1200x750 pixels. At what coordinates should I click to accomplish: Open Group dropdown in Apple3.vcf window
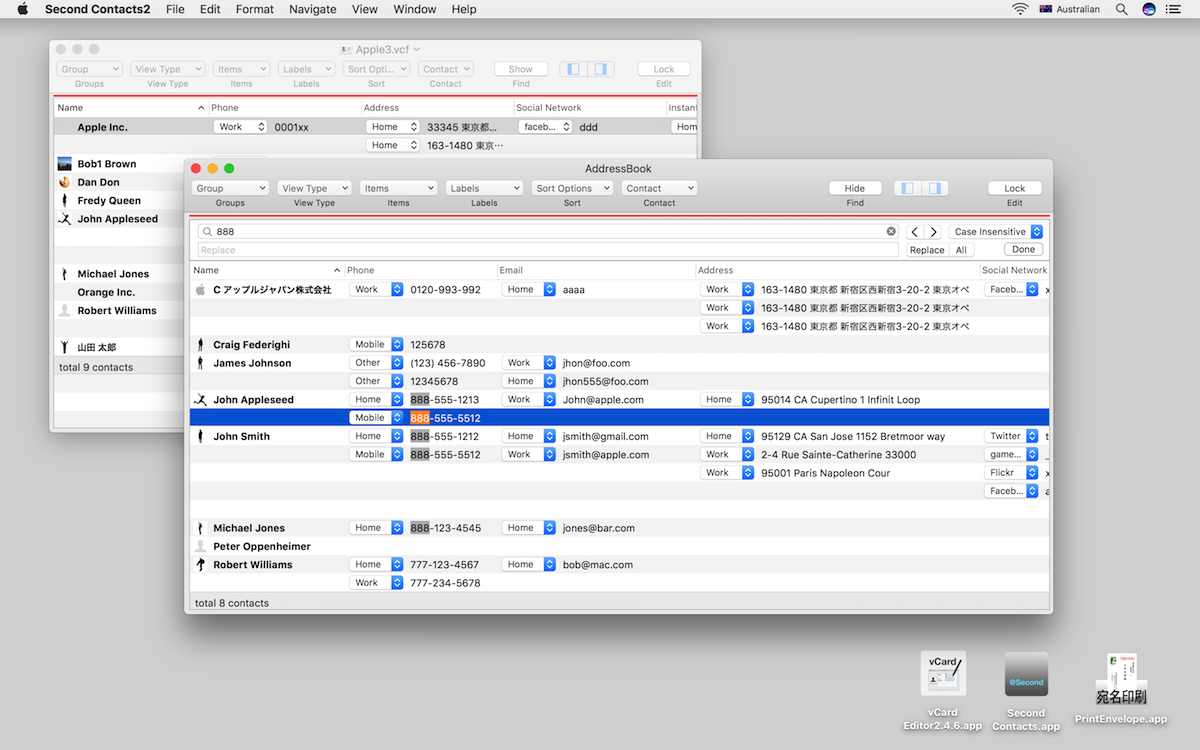pyautogui.click(x=89, y=69)
